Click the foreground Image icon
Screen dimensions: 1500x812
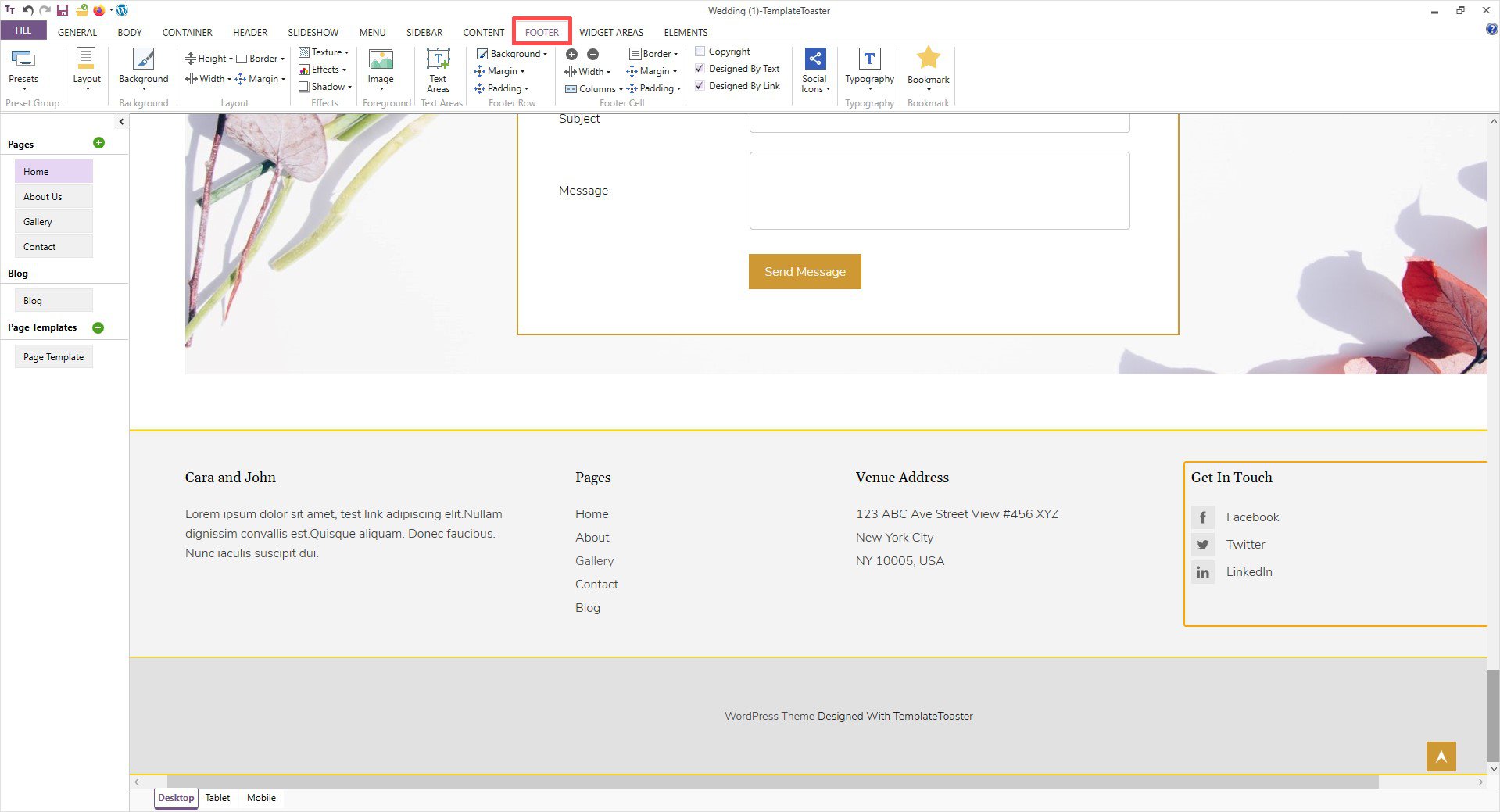381,61
